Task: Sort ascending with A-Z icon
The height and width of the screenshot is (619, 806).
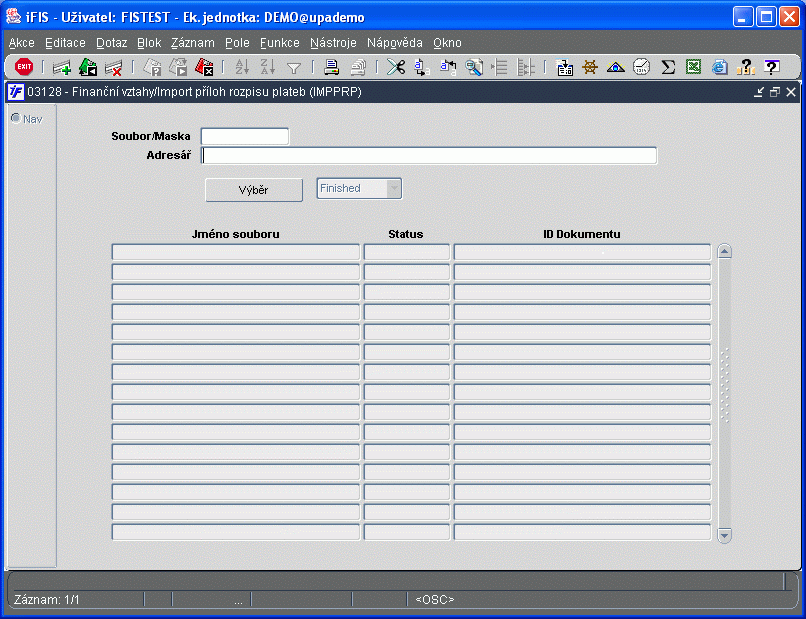Action: tap(242, 67)
